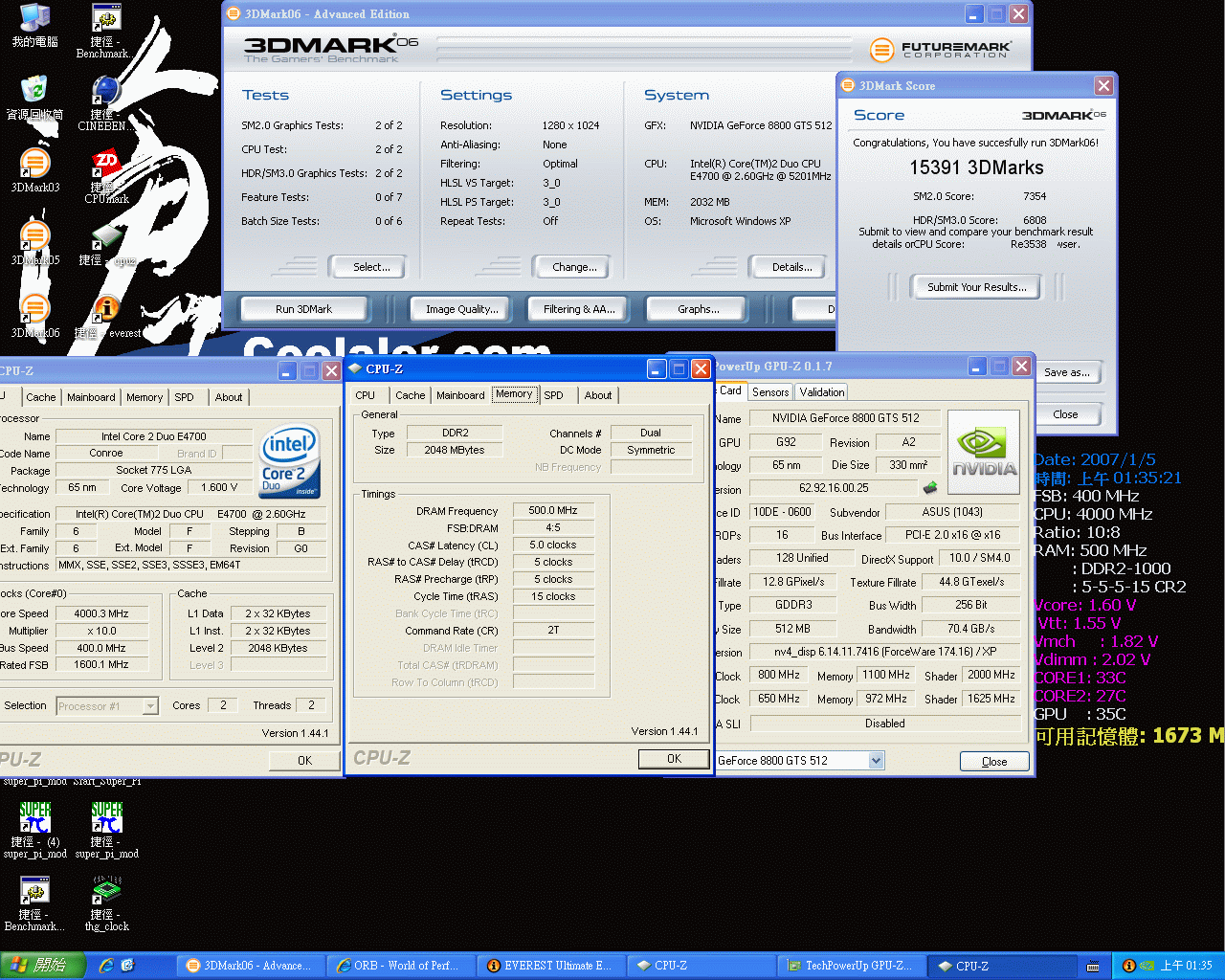
Task: Open Image Quality... in 3DMark06
Action: pyautogui.click(x=462, y=309)
